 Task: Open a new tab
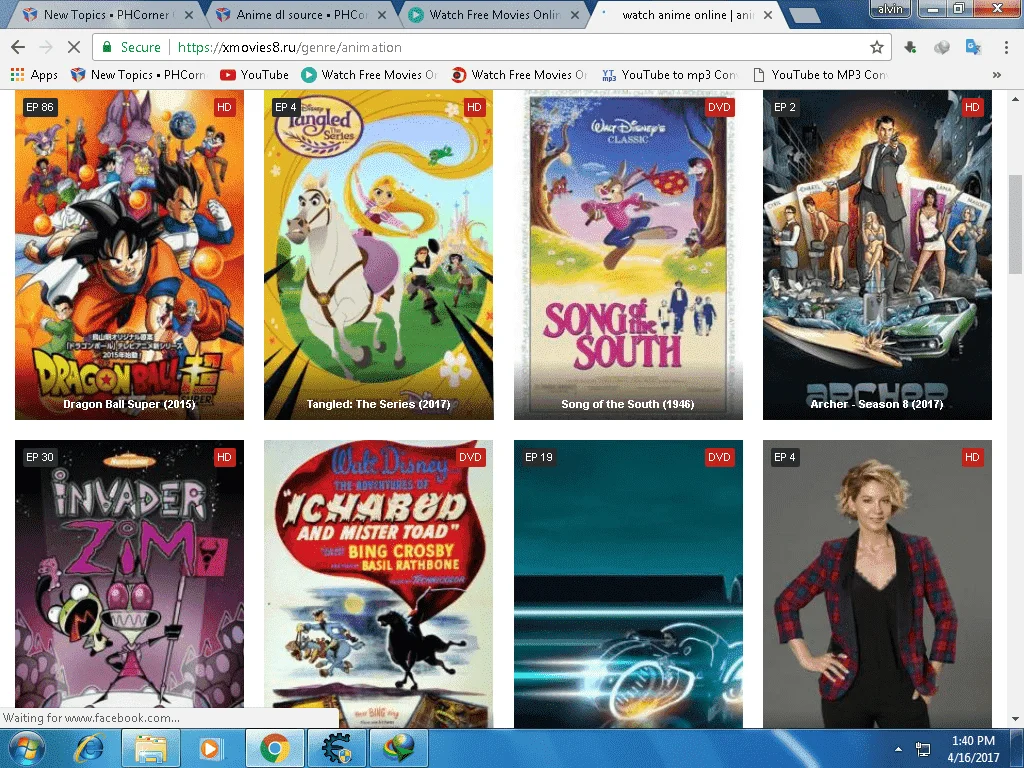pyautogui.click(x=804, y=15)
